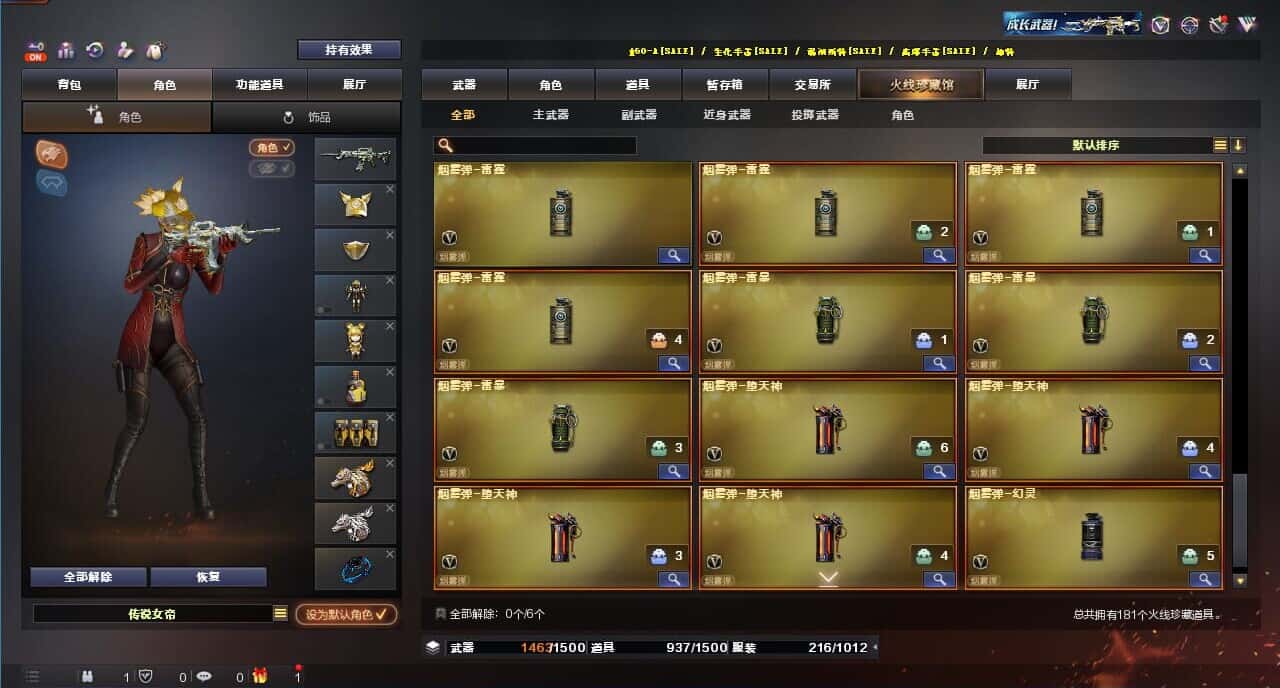Image resolution: width=1280 pixels, height=688 pixels.
Task: Open character list dropdown beside 传说女帝
Action: [280, 614]
